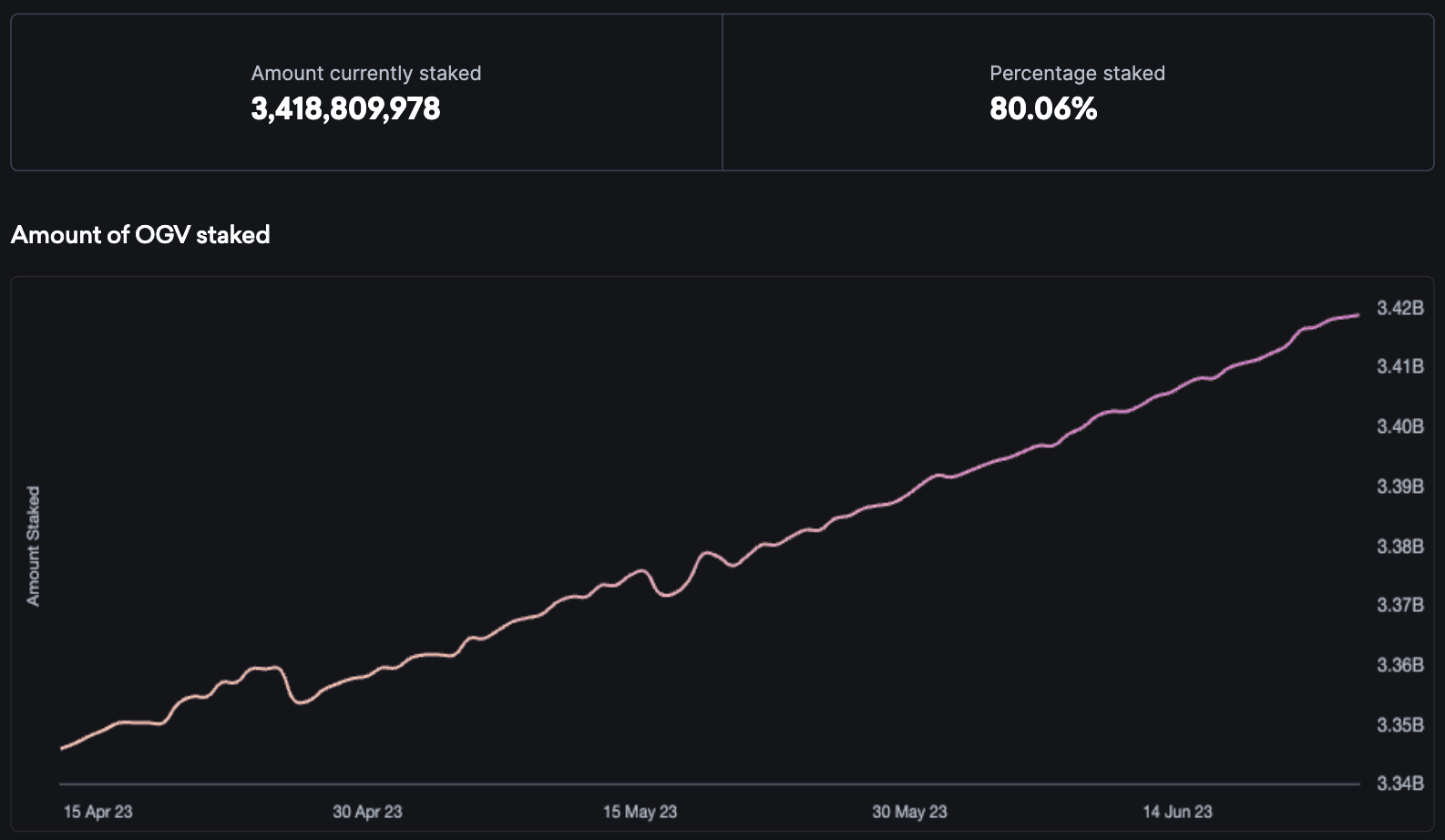The height and width of the screenshot is (840, 1445).
Task: Select the 3,418,809,978 staked amount value
Action: [x=345, y=109]
